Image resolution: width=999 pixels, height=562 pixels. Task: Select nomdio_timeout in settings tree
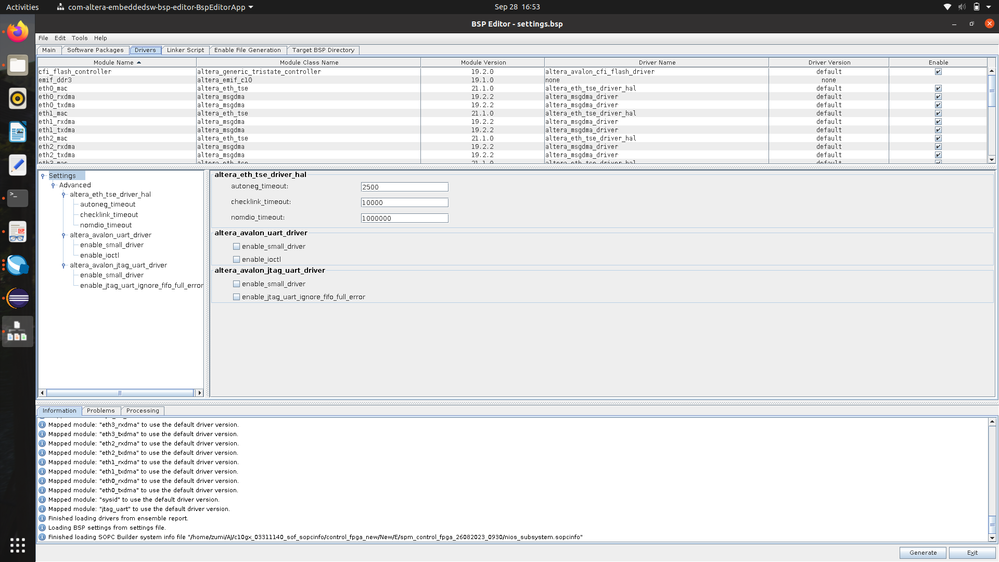[x=106, y=225]
